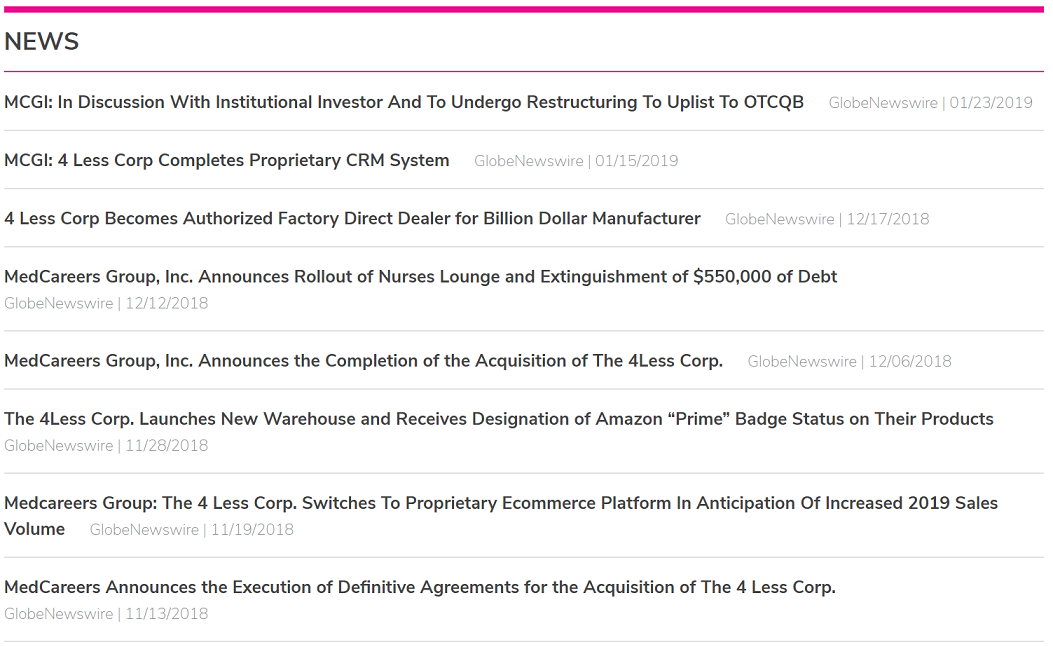Image resolution: width=1053 pixels, height=647 pixels.
Task: Click GlobeNewswire source dated 12/12/2018
Action: pos(106,304)
